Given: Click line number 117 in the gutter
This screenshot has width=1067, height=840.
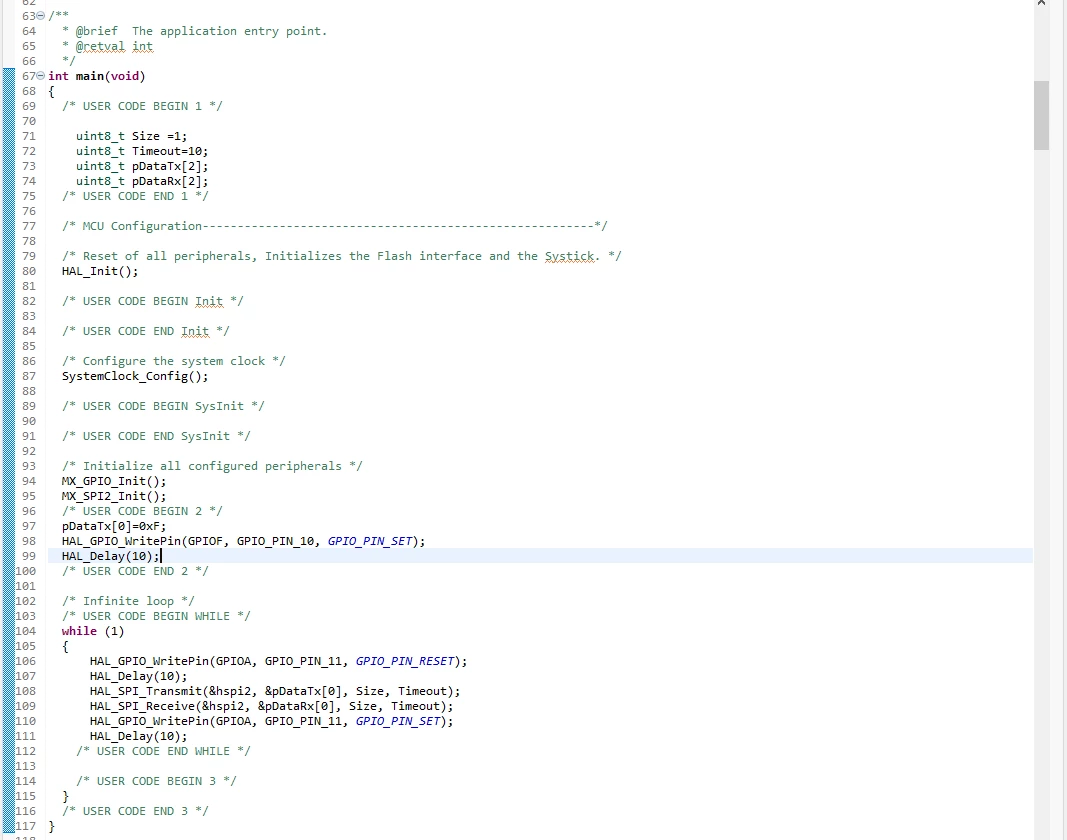Looking at the screenshot, I should tap(25, 826).
